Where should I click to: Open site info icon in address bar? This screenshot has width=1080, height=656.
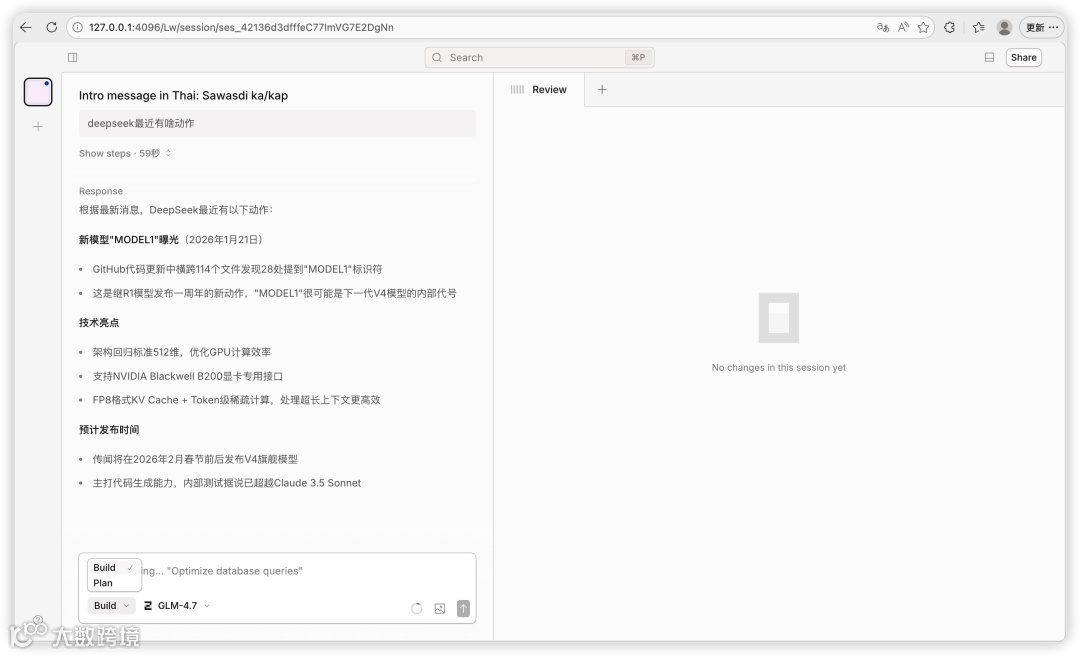point(78,28)
